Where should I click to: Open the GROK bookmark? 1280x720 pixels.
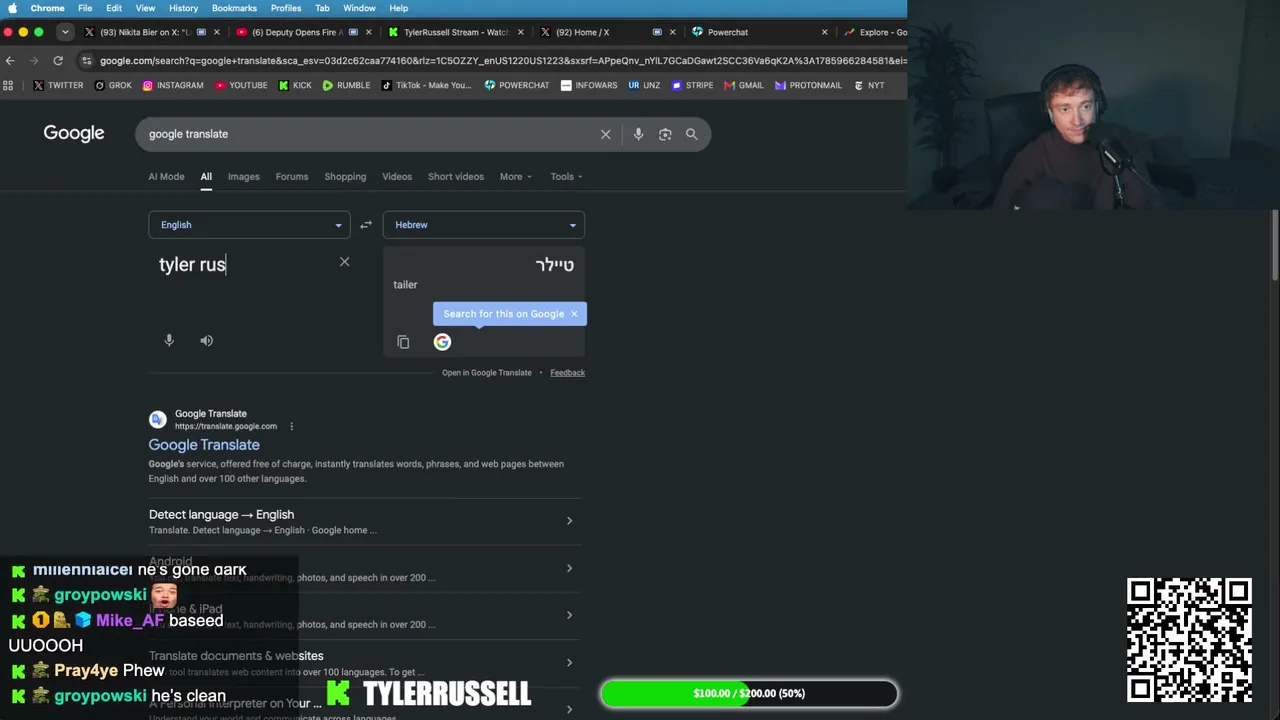pyautogui.click(x=113, y=86)
